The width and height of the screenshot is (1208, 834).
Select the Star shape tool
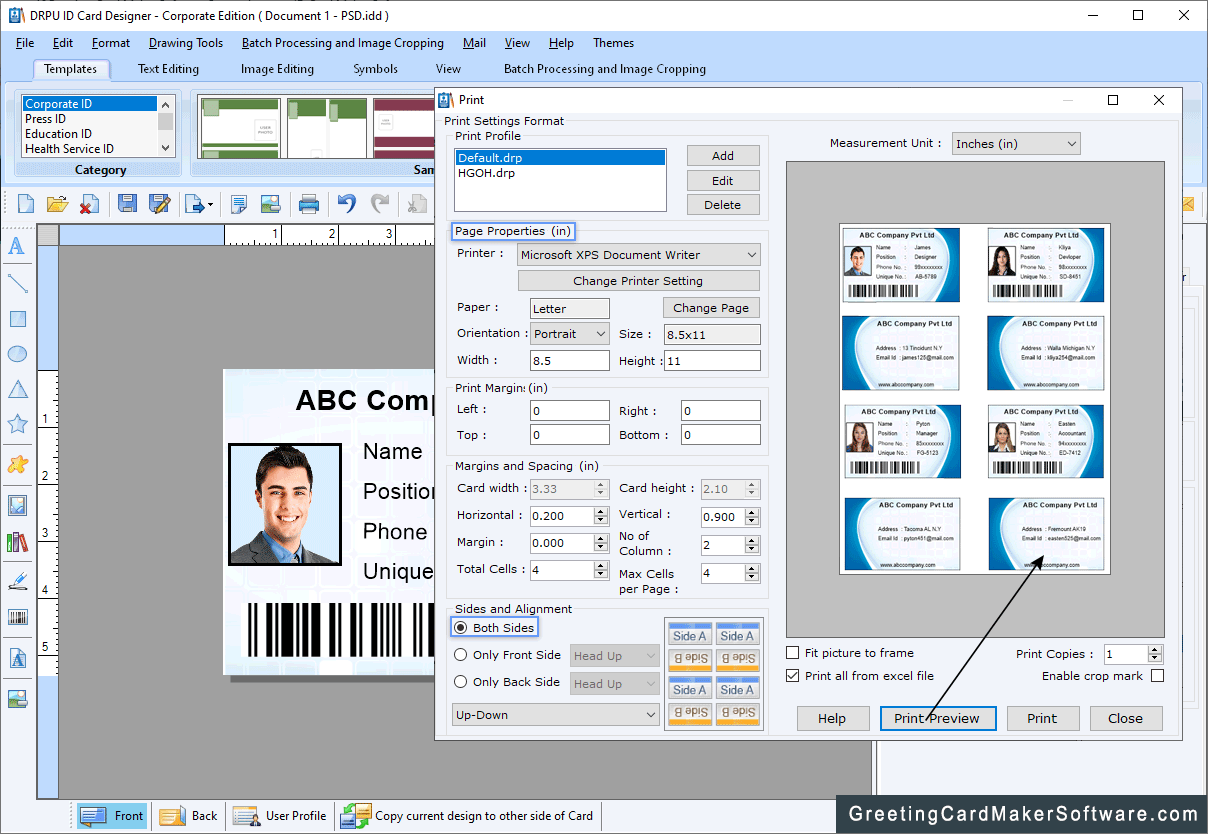(17, 424)
